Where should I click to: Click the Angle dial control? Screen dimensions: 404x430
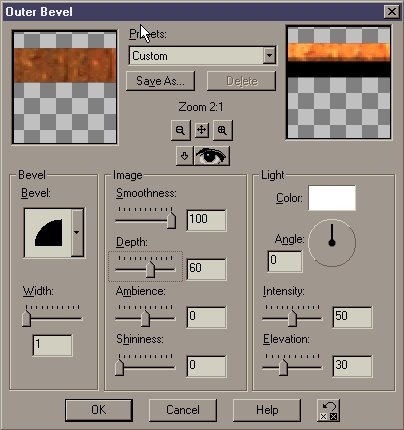tap(332, 242)
